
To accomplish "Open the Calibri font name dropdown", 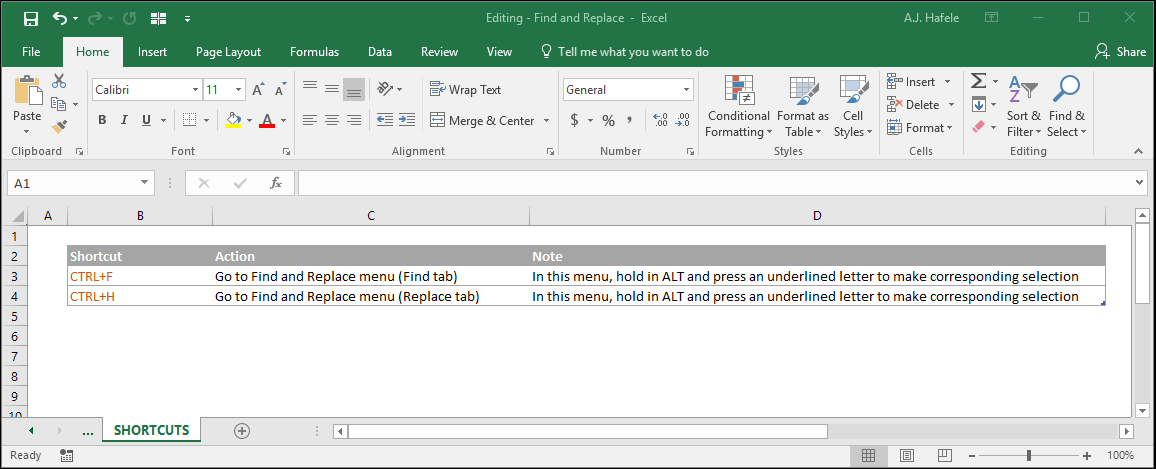I will (195, 90).
